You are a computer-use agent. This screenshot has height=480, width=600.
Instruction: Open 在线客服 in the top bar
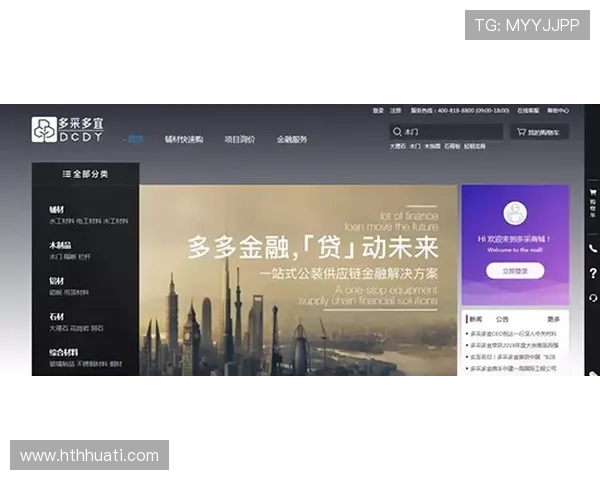[x=528, y=111]
